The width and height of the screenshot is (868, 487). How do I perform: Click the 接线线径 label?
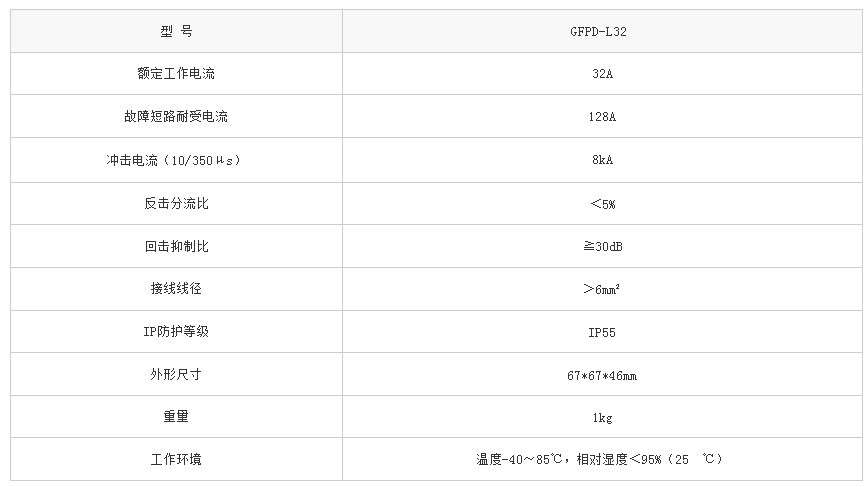176,289
